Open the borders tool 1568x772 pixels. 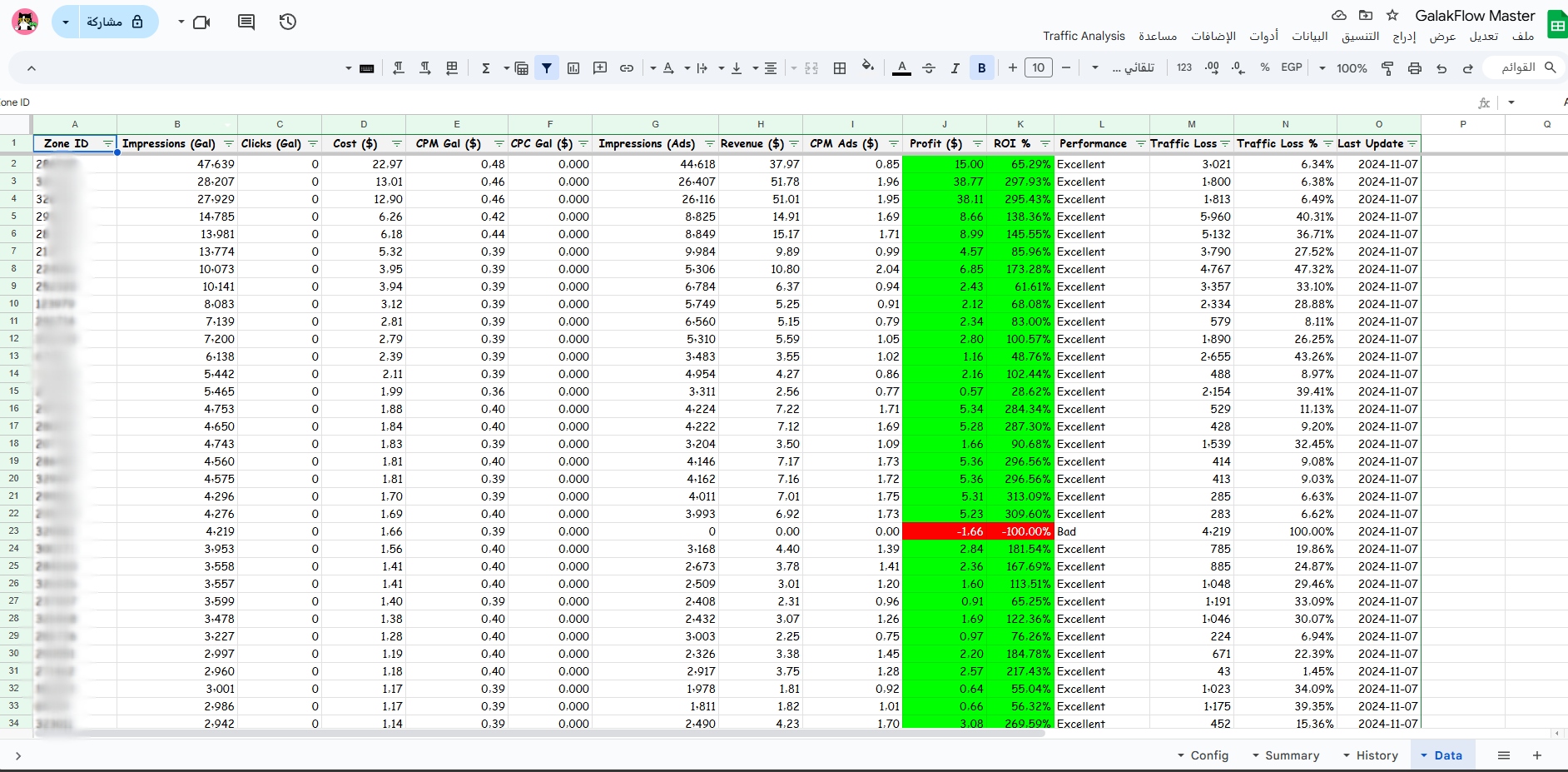(840, 68)
